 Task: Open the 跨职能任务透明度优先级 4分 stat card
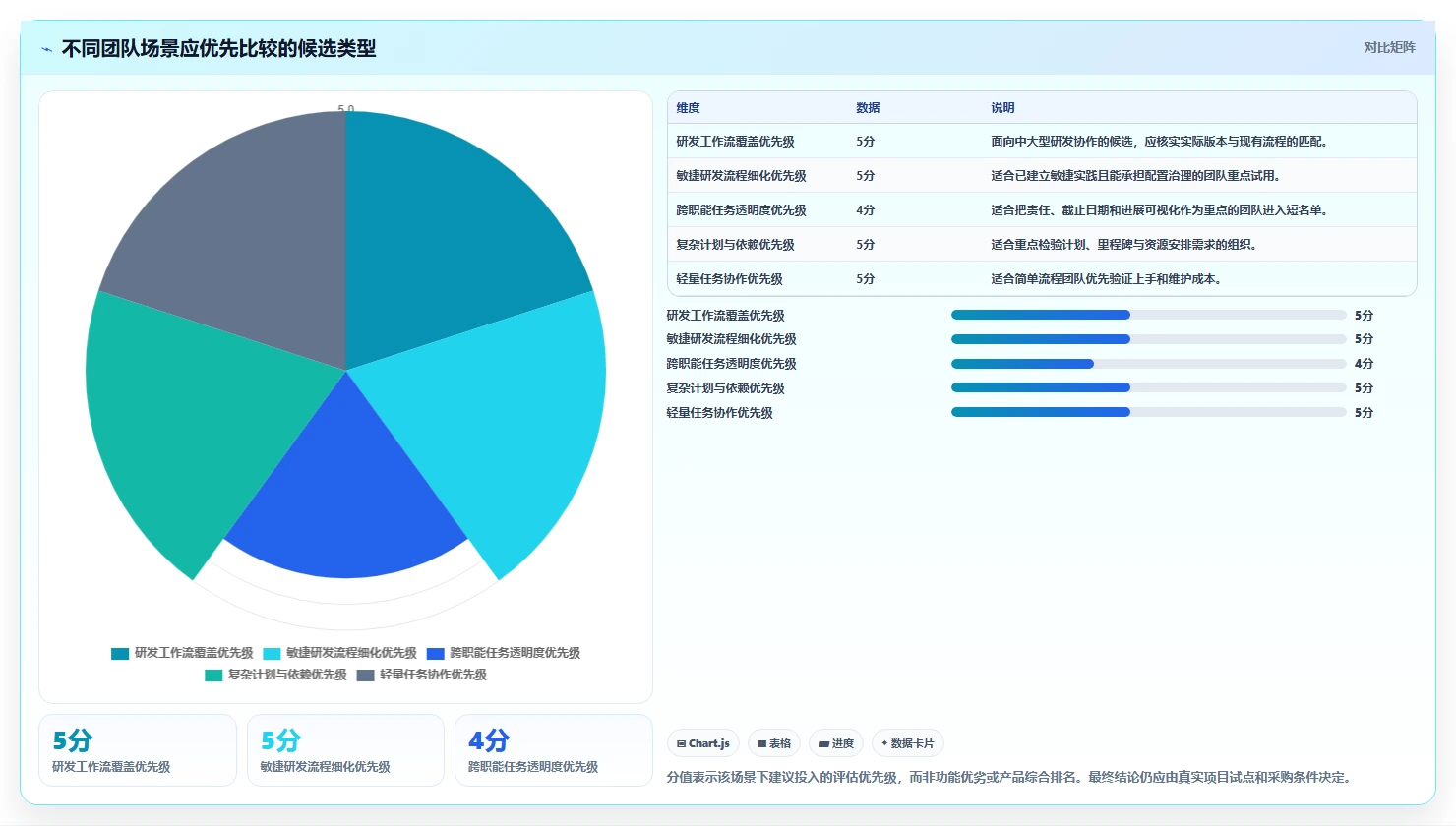pos(554,750)
